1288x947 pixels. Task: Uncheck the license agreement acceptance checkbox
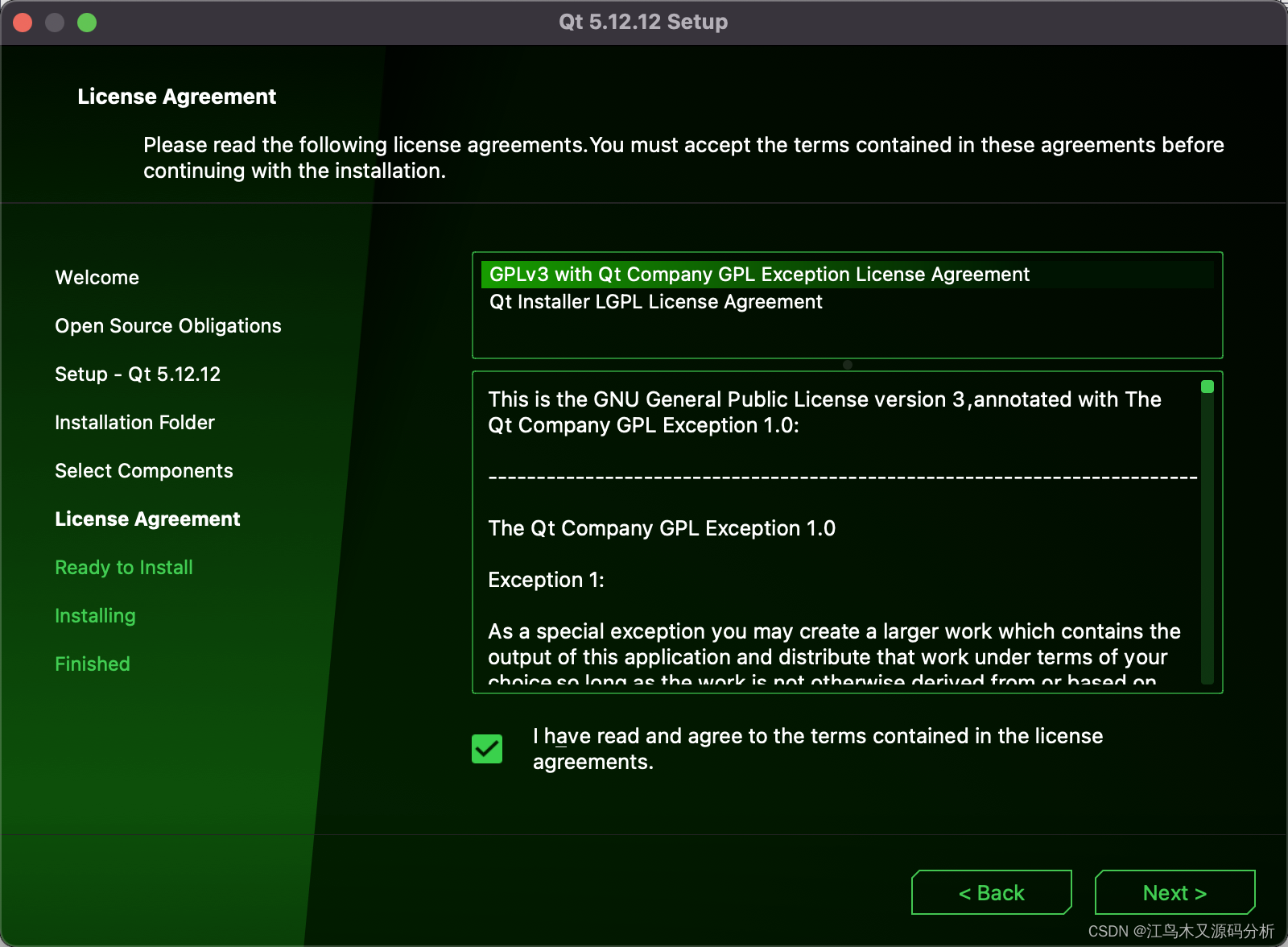(x=487, y=748)
